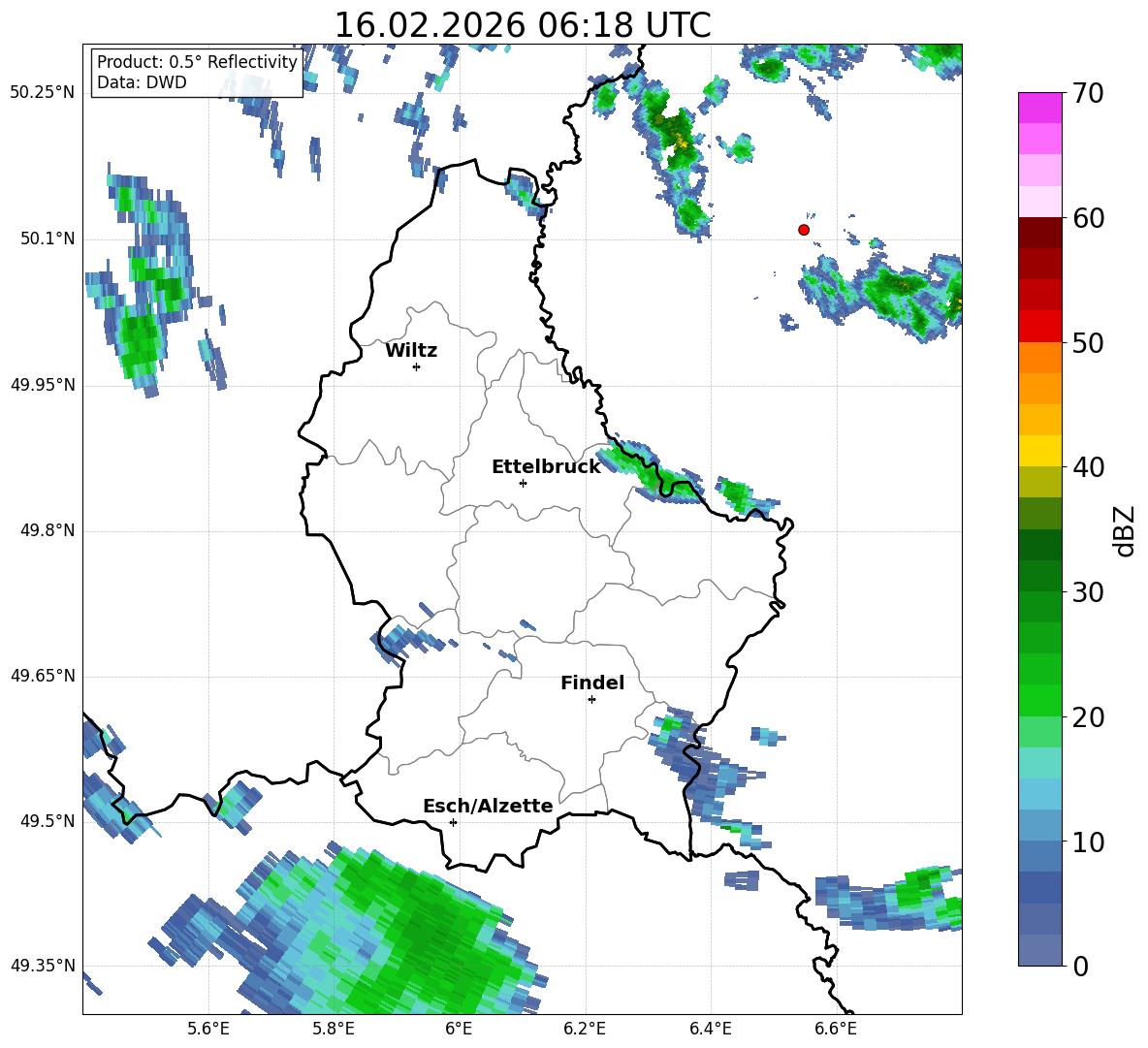The width and height of the screenshot is (1148, 1048).
Task: Click the dBZ colorbar axis label
Action: pos(1126,530)
